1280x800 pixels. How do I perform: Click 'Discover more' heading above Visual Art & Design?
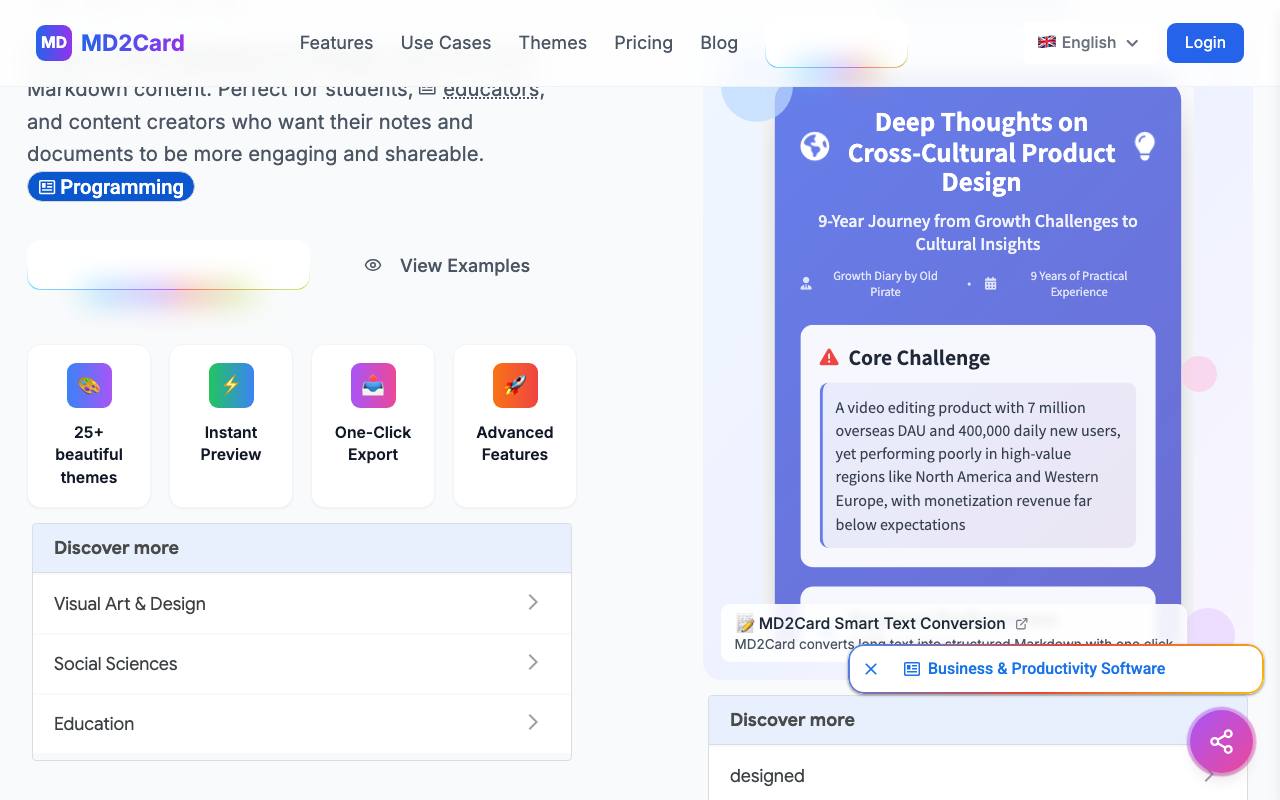(x=116, y=548)
